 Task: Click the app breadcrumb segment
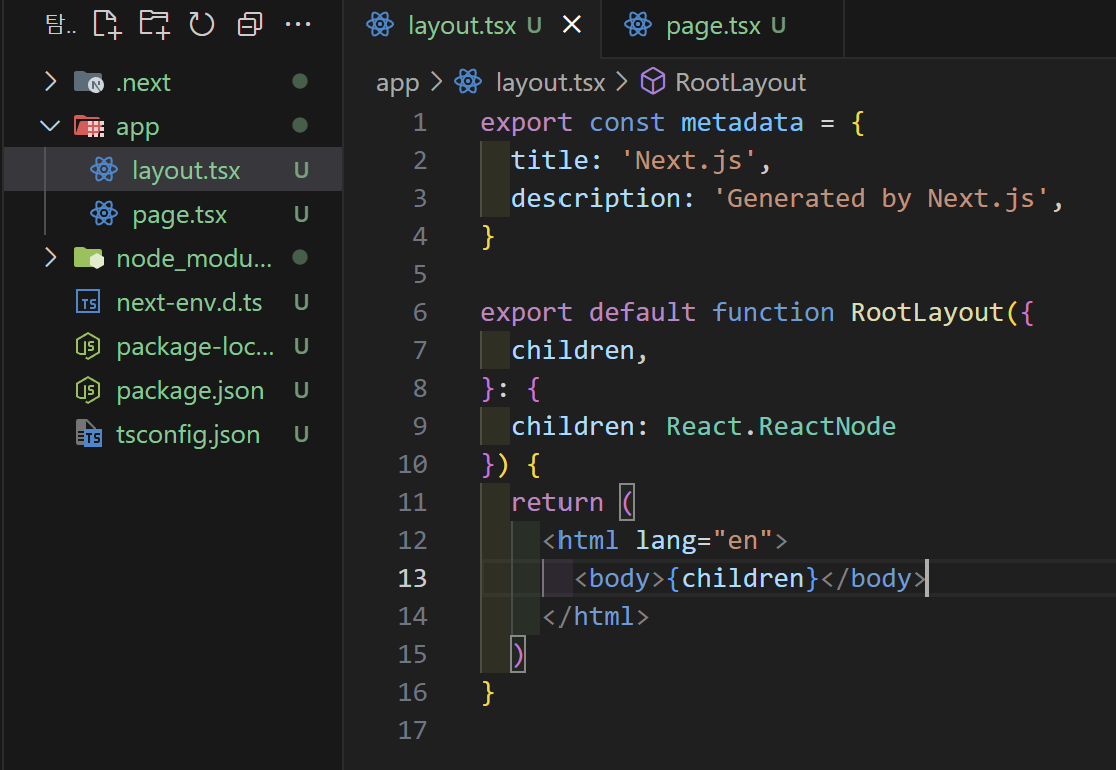coord(397,83)
